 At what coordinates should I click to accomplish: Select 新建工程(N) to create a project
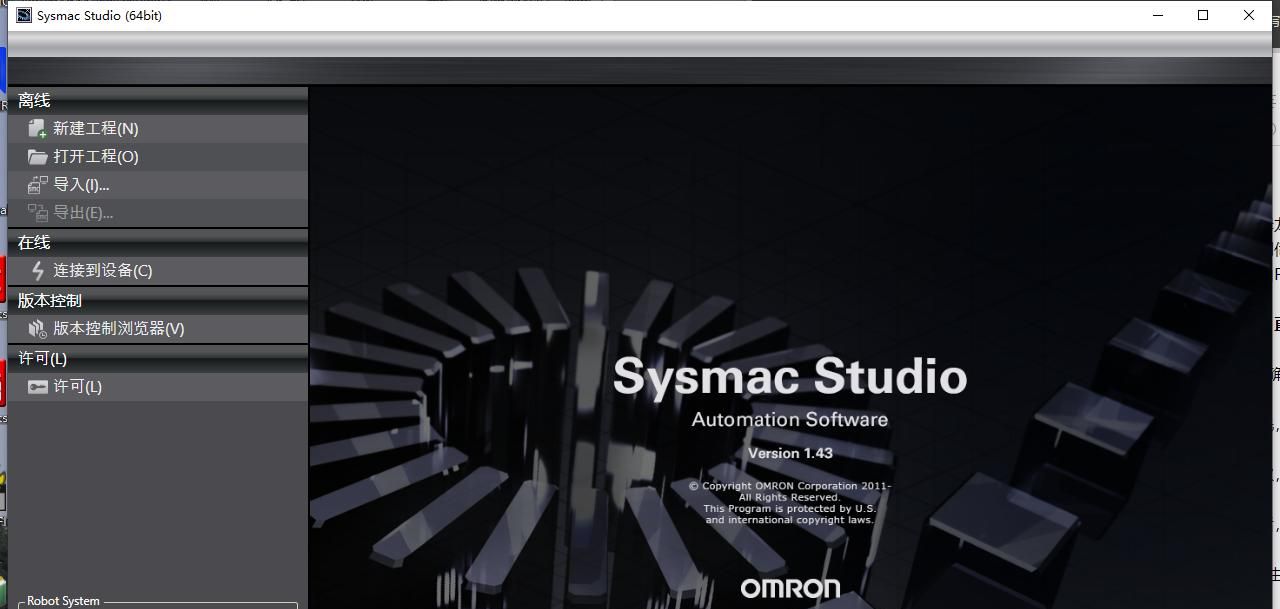click(158, 128)
